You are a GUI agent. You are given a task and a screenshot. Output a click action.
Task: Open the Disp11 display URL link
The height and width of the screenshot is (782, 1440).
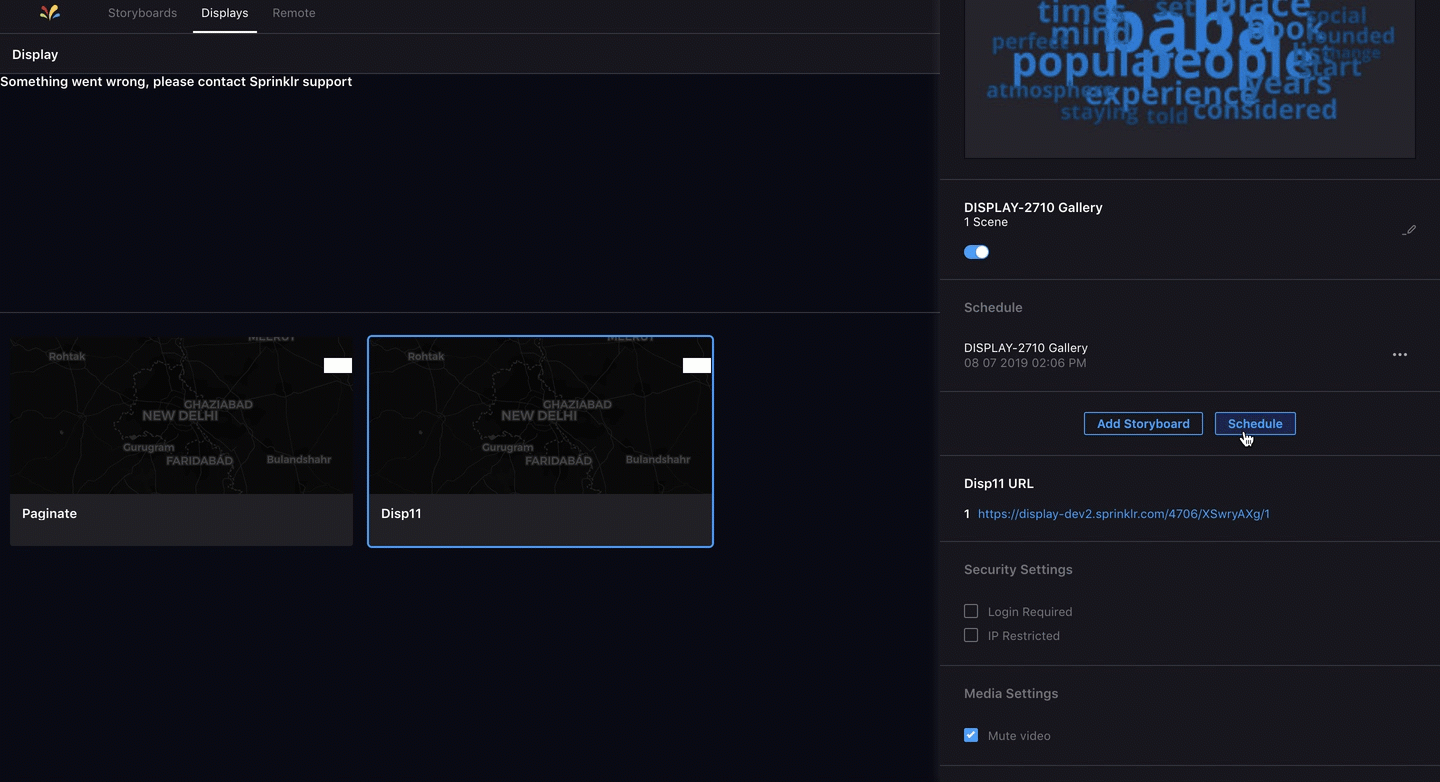[x=1123, y=514]
